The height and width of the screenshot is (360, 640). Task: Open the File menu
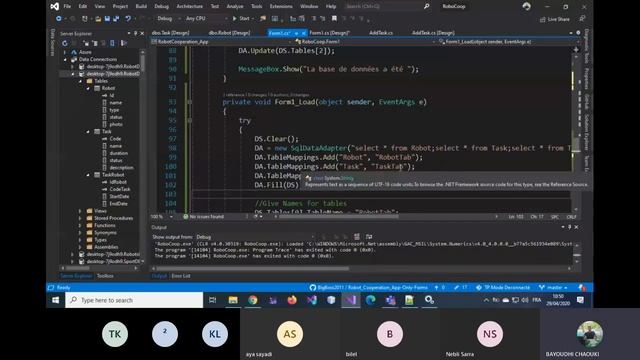tap(67, 6)
